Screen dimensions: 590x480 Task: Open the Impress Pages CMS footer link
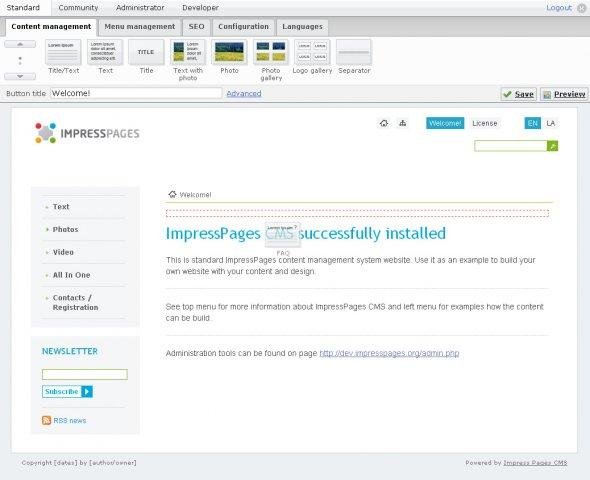pyautogui.click(x=535, y=463)
